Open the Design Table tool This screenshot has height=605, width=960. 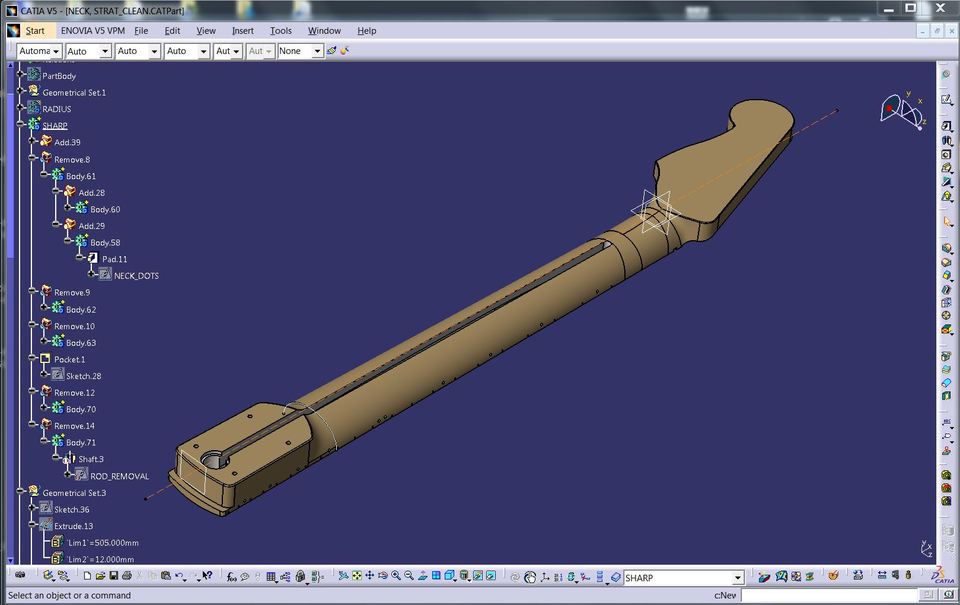[x=271, y=576]
